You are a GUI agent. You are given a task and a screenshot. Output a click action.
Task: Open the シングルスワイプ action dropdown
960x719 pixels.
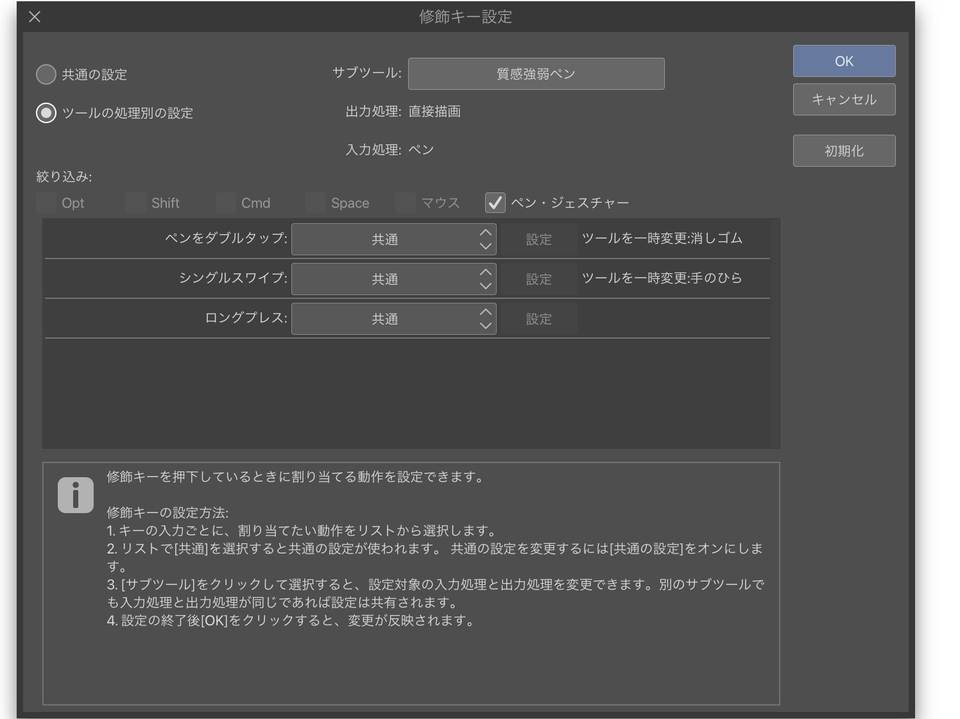tap(393, 279)
